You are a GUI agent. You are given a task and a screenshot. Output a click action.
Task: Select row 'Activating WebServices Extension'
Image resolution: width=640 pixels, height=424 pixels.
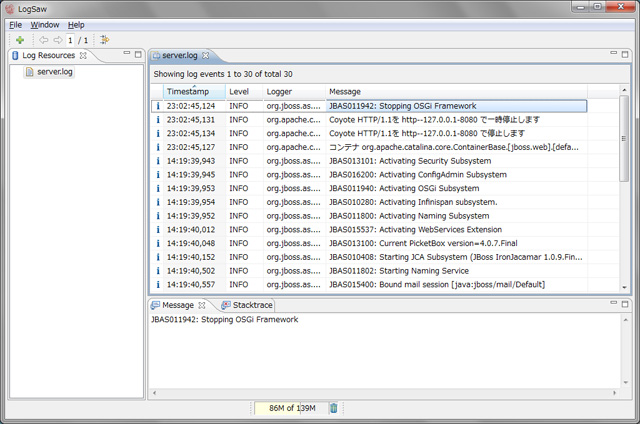point(369,230)
